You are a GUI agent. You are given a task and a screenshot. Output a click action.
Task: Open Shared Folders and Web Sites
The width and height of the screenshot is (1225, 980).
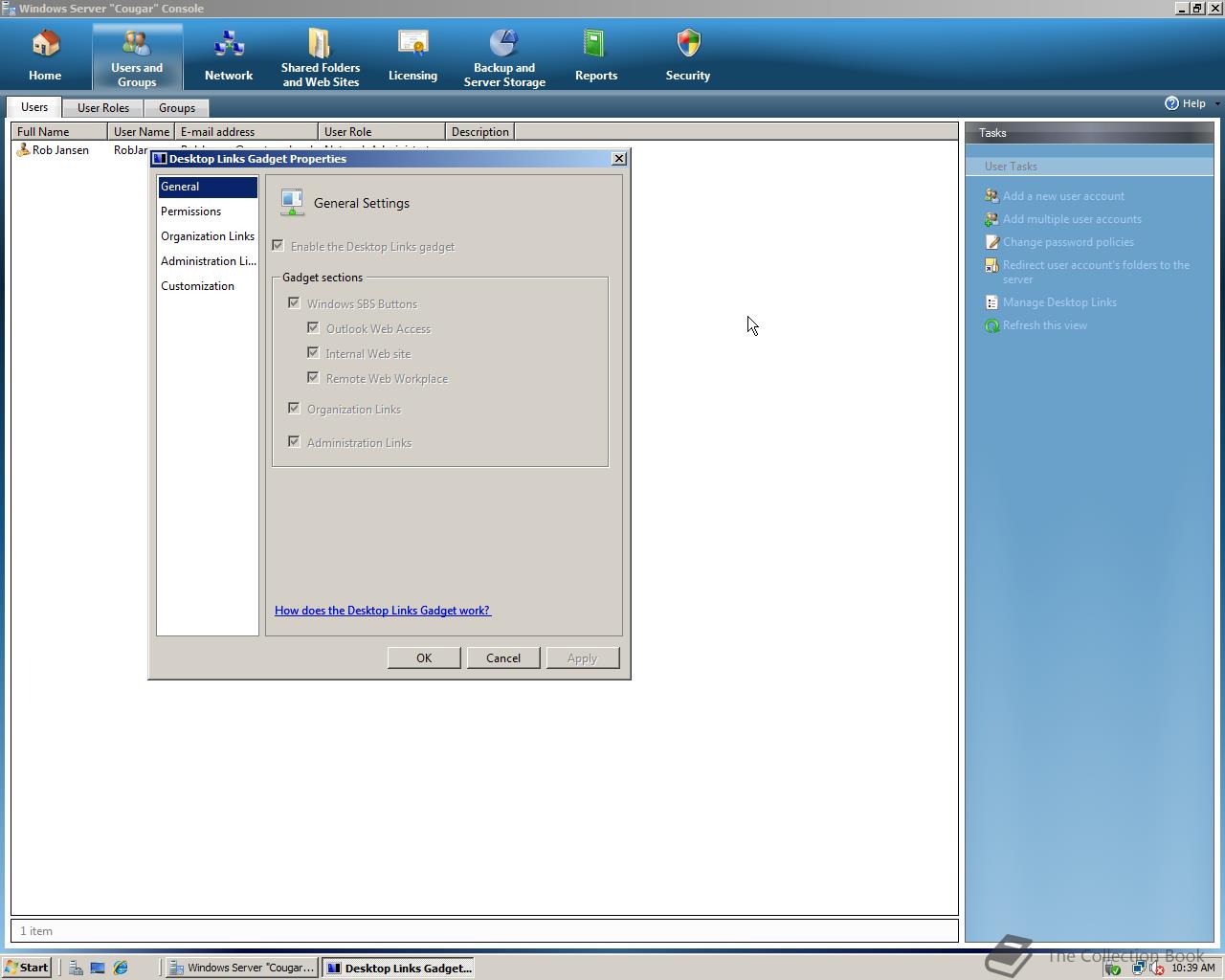(x=321, y=57)
